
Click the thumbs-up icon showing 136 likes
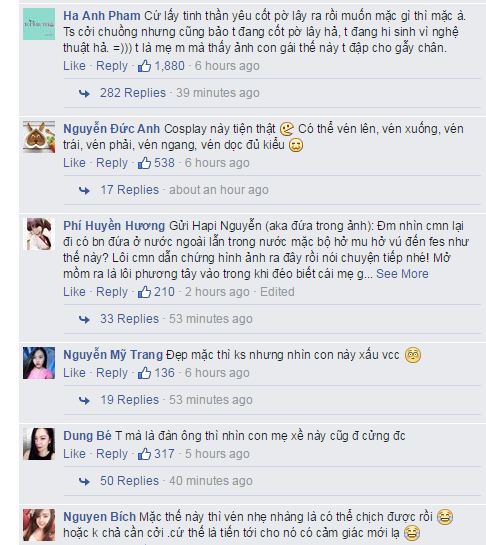144,373
